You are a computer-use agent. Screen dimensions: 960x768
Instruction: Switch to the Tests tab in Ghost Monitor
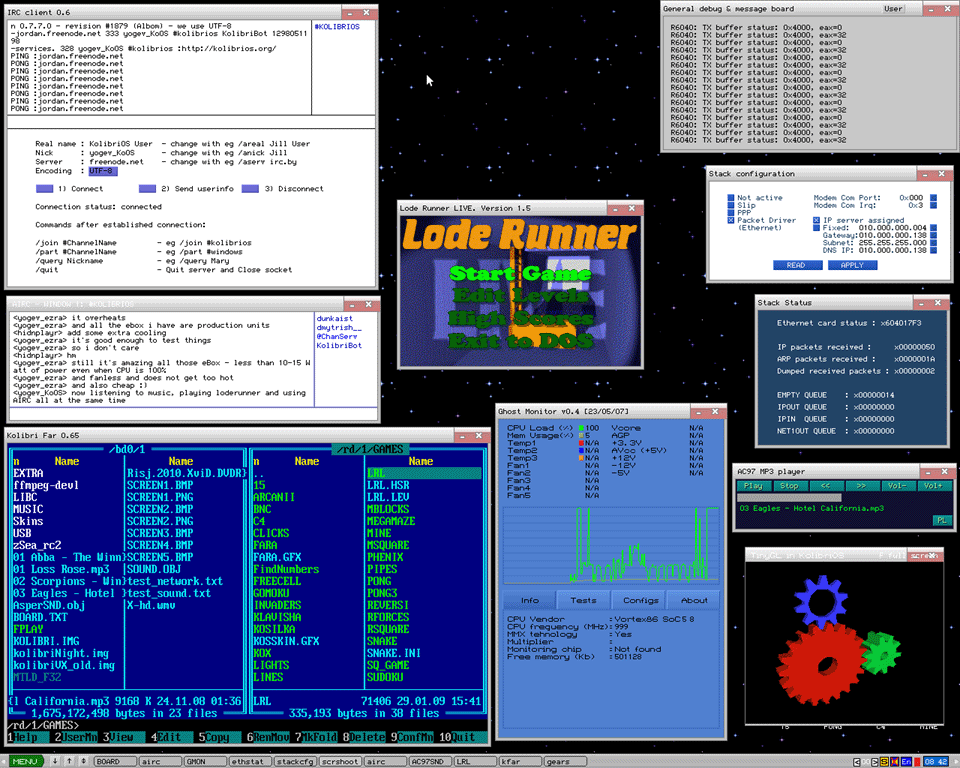tap(585, 601)
